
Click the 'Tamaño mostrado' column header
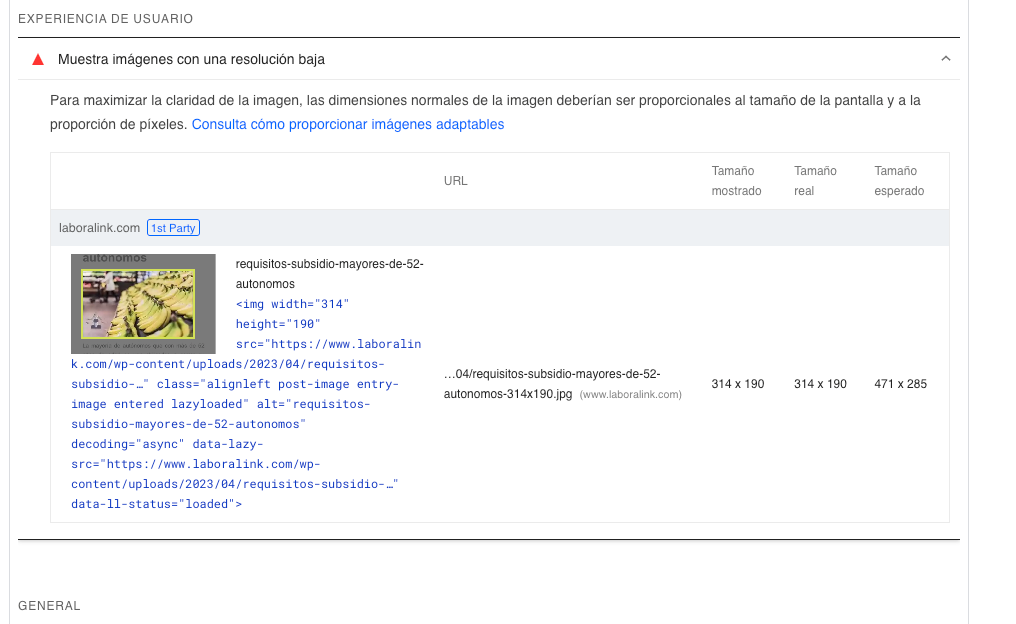pyautogui.click(x=736, y=181)
